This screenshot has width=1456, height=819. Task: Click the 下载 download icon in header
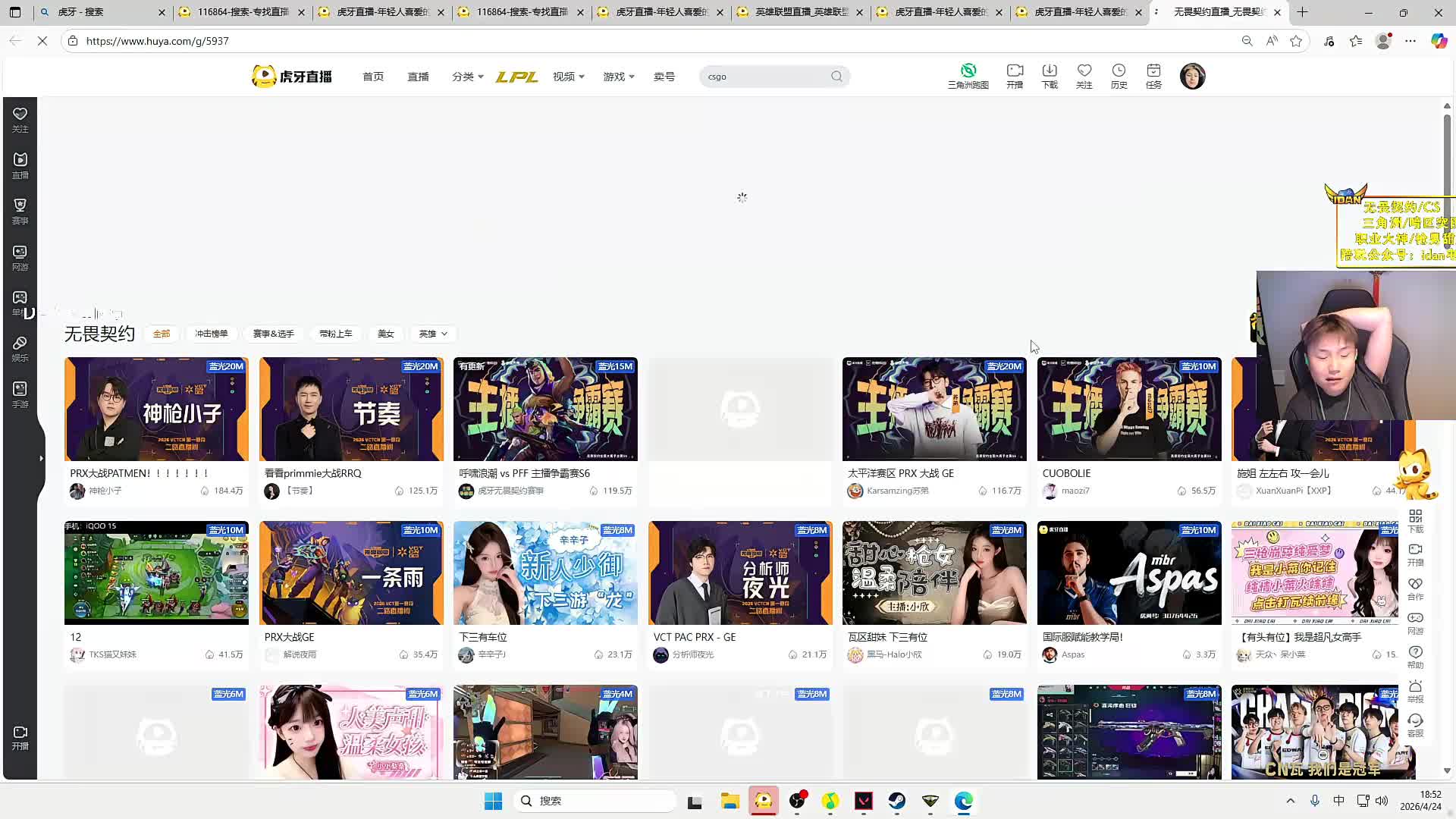(x=1050, y=71)
